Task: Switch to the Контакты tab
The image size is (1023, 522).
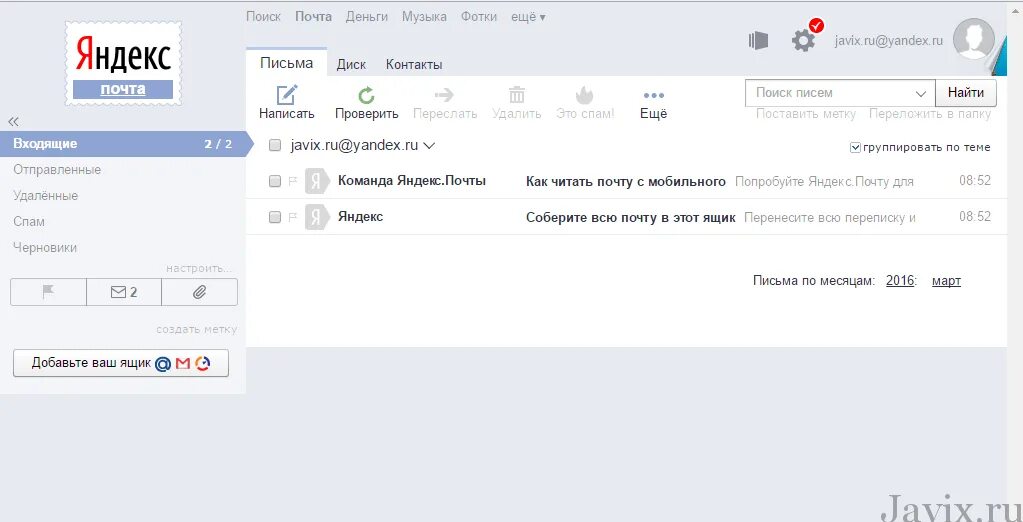Action: (x=414, y=65)
